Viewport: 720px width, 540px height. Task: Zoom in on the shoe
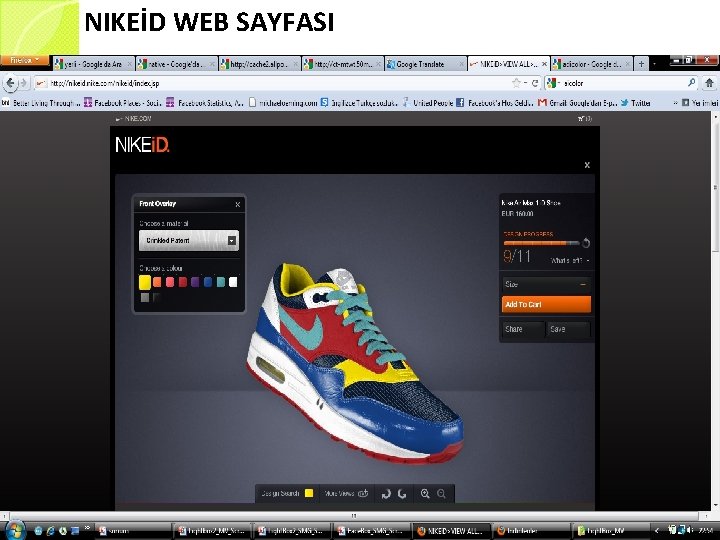(425, 494)
